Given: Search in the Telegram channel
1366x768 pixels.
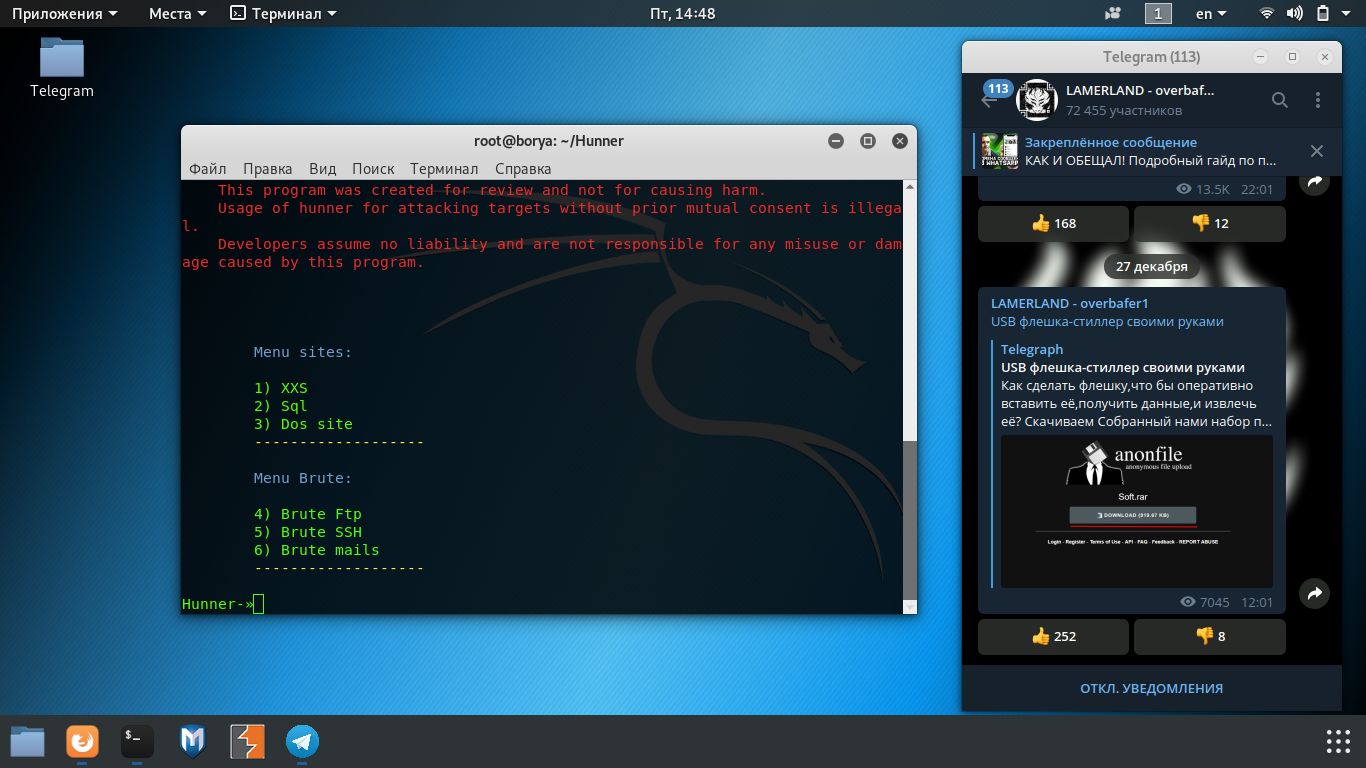Looking at the screenshot, I should click(1280, 100).
